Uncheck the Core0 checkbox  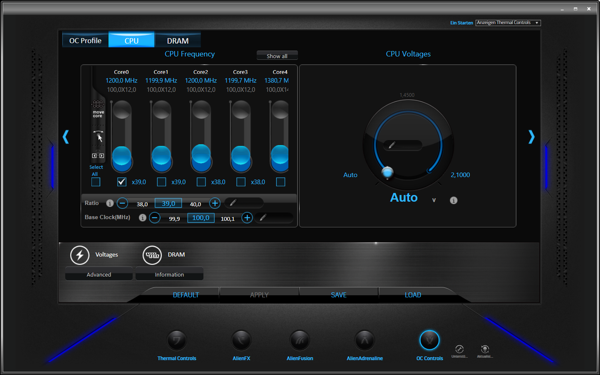[x=122, y=182]
